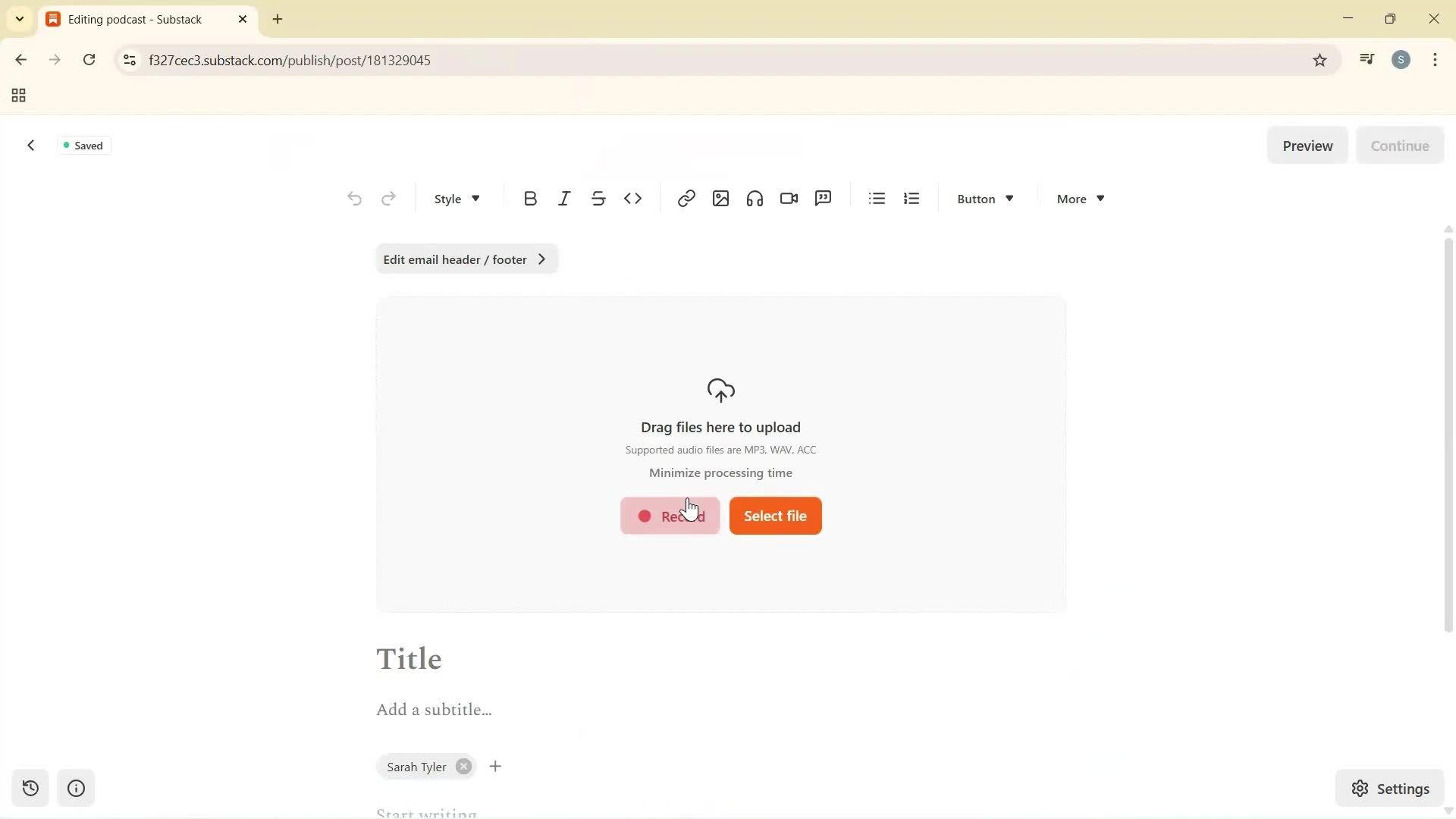Insert a hyperlink

click(x=686, y=198)
